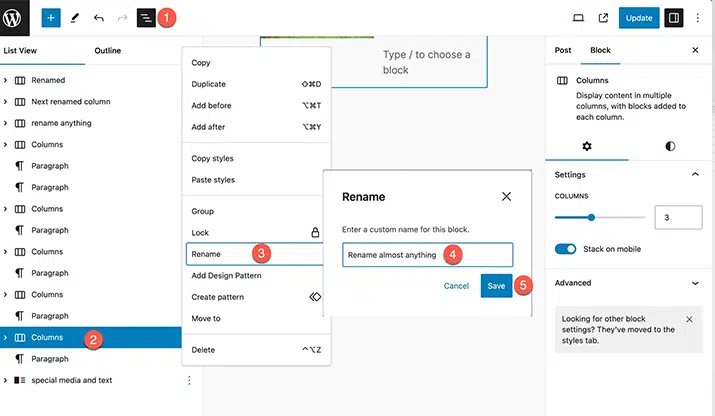The height and width of the screenshot is (416, 715).
Task: Expand the special media and text block
Action: (x=5, y=380)
